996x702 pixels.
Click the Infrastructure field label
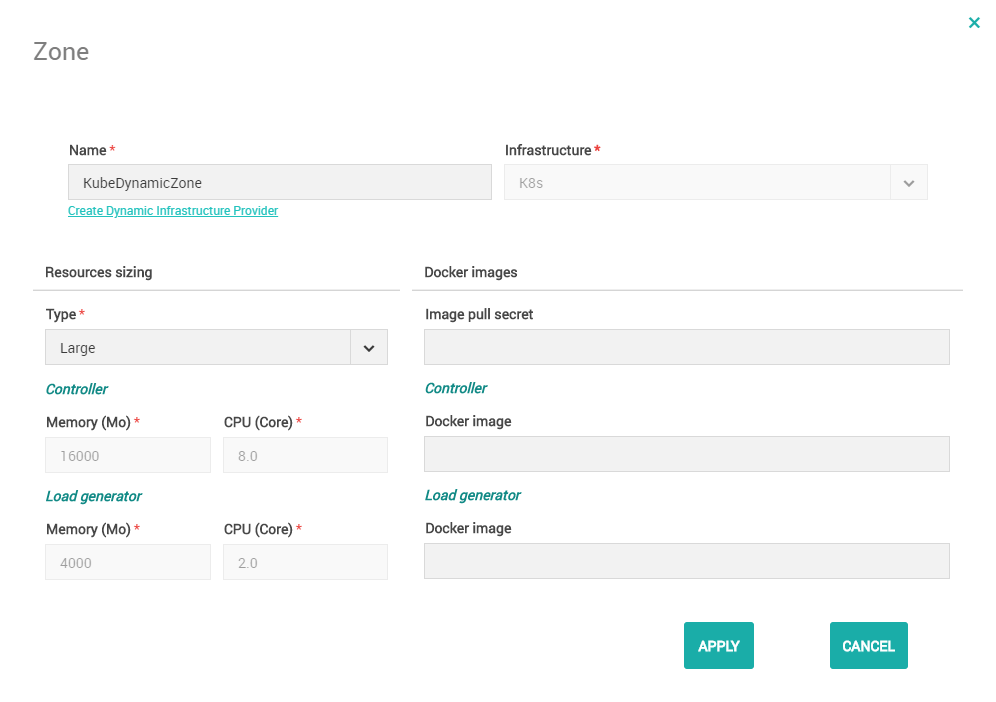pyautogui.click(x=548, y=150)
